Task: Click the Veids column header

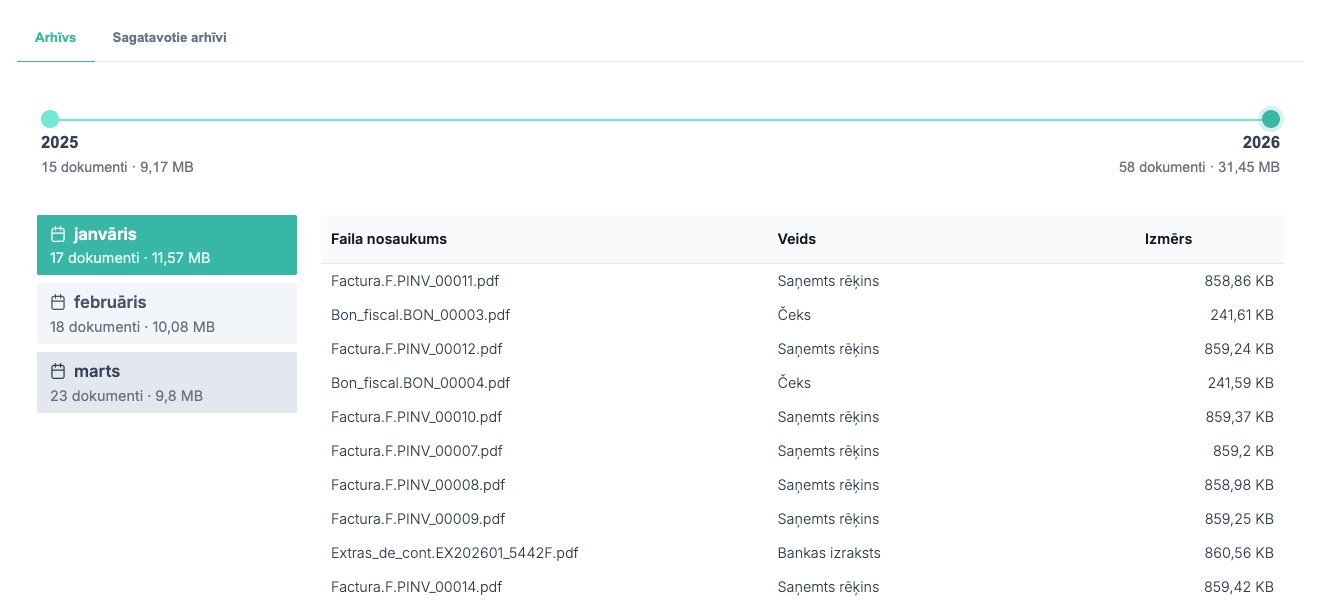Action: (797, 239)
